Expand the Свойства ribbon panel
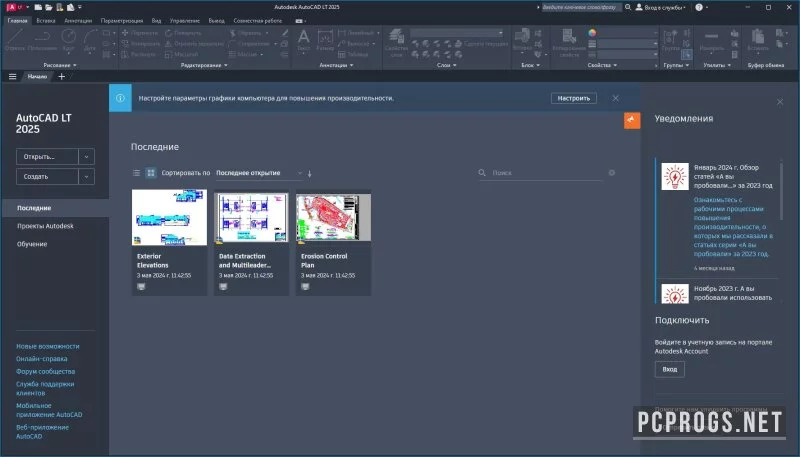The image size is (800, 457). tap(602, 65)
